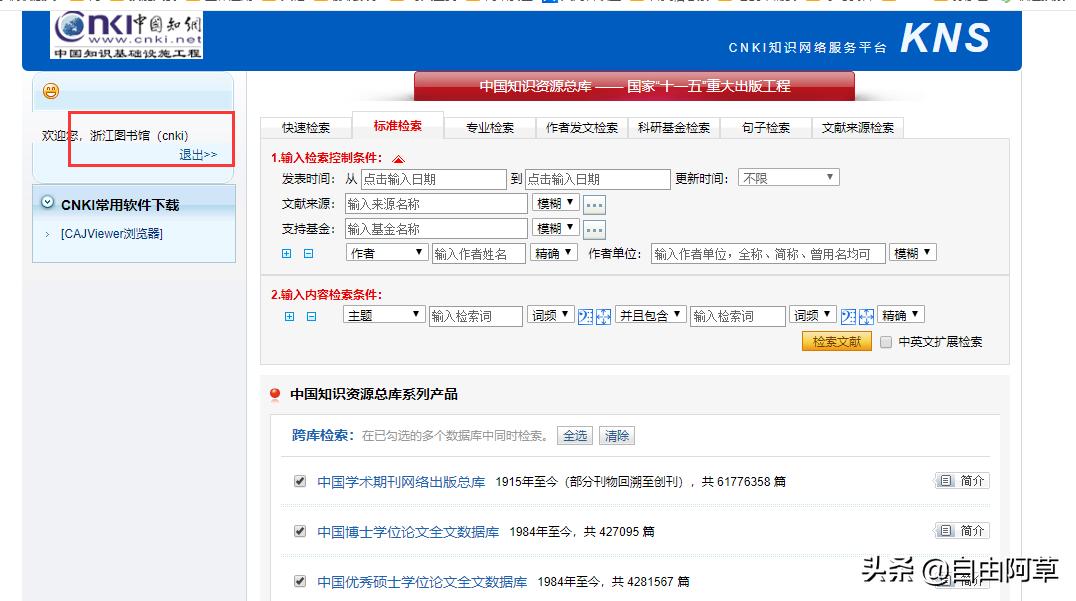Switch to 快速检索 tab
1076x601 pixels.
[x=306, y=128]
